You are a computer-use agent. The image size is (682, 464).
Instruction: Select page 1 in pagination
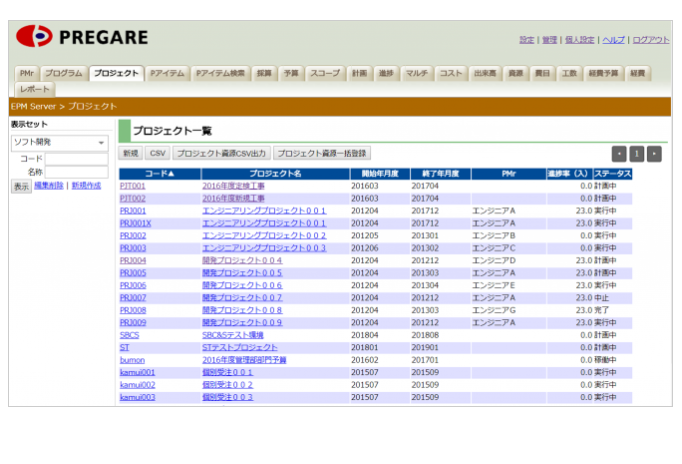click(x=637, y=154)
